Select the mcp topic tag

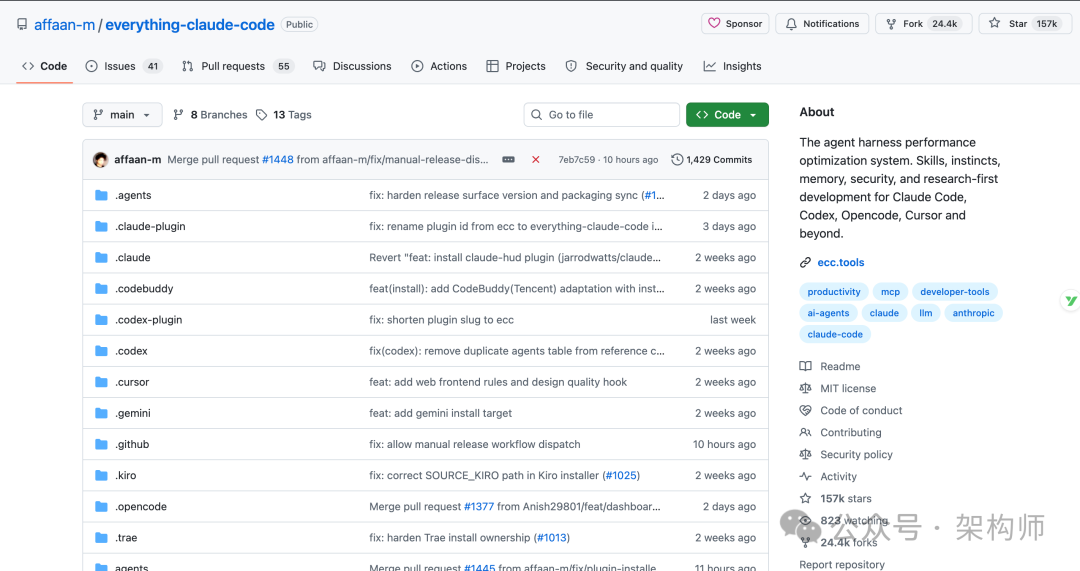pos(890,291)
